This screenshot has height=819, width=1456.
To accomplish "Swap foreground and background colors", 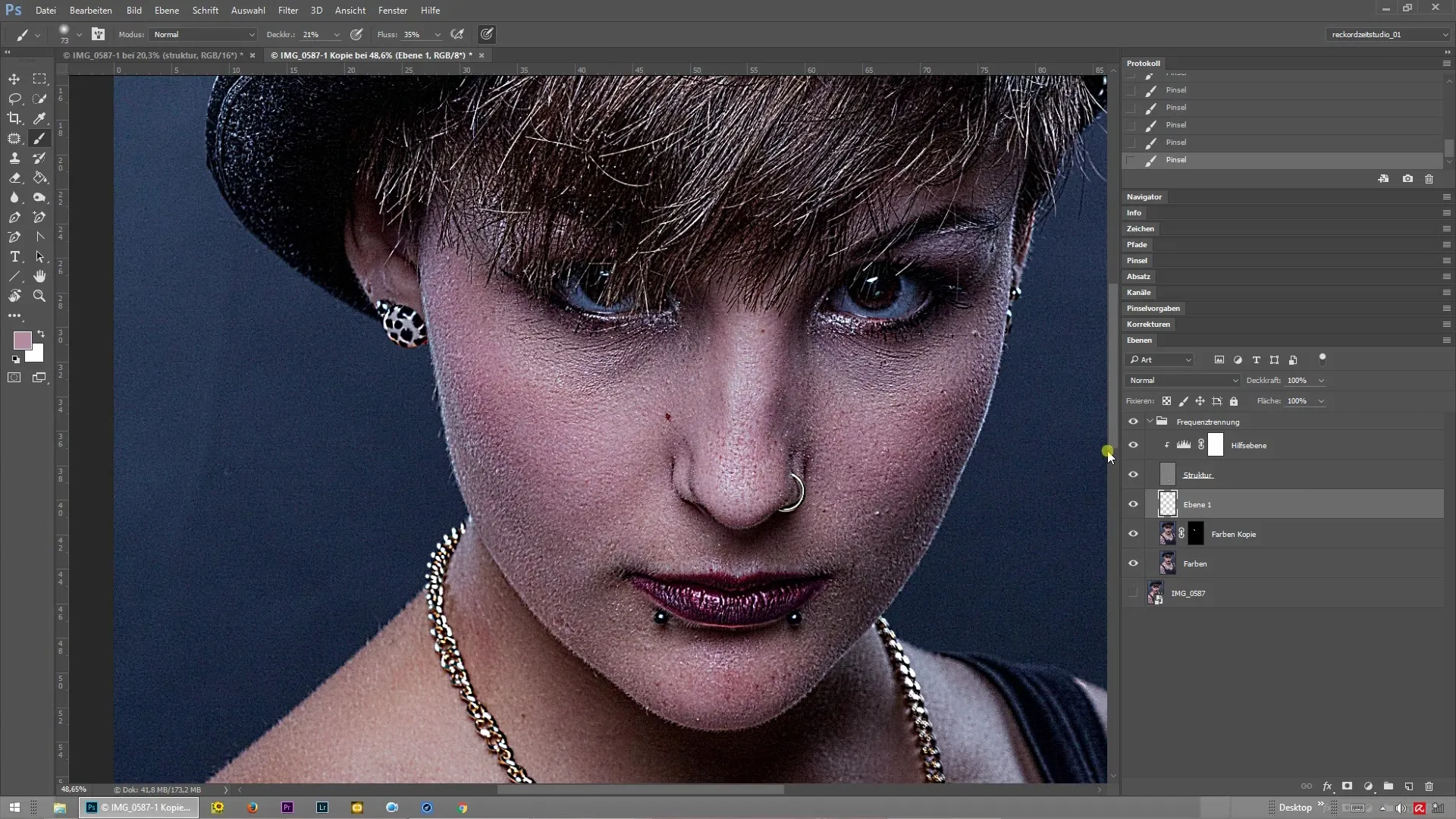I will (x=41, y=334).
